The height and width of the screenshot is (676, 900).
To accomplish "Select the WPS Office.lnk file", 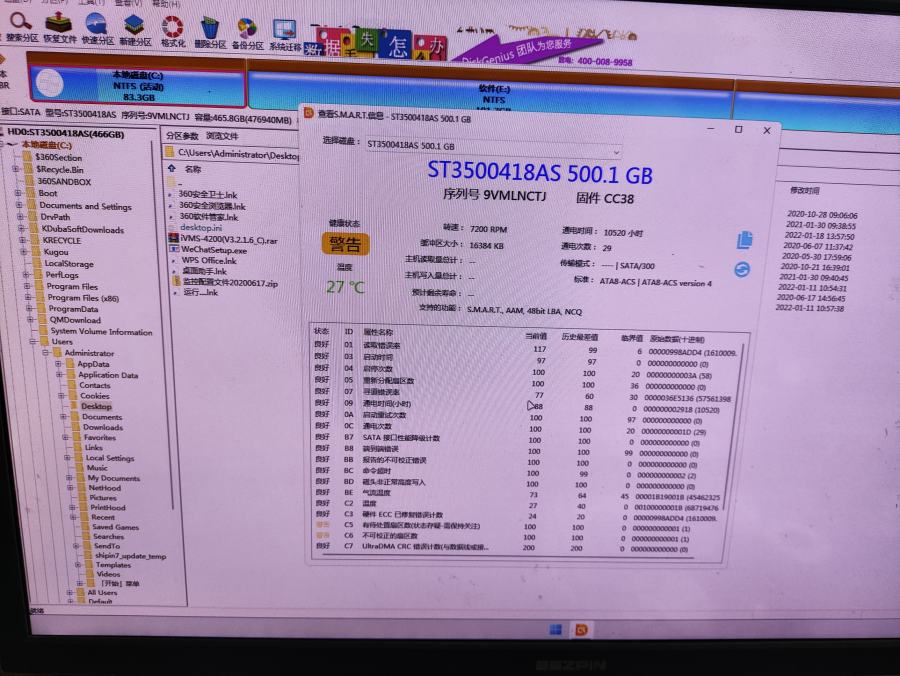I will [x=209, y=260].
